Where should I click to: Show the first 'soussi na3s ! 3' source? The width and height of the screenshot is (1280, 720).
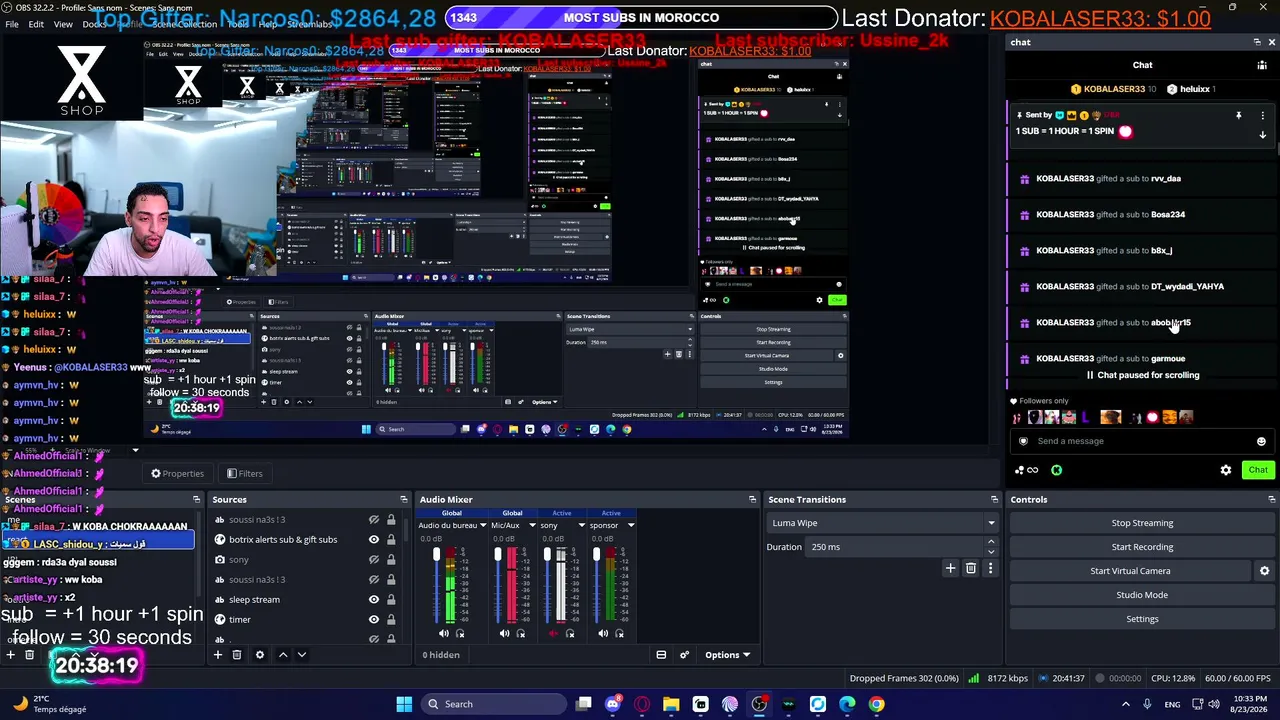(374, 520)
